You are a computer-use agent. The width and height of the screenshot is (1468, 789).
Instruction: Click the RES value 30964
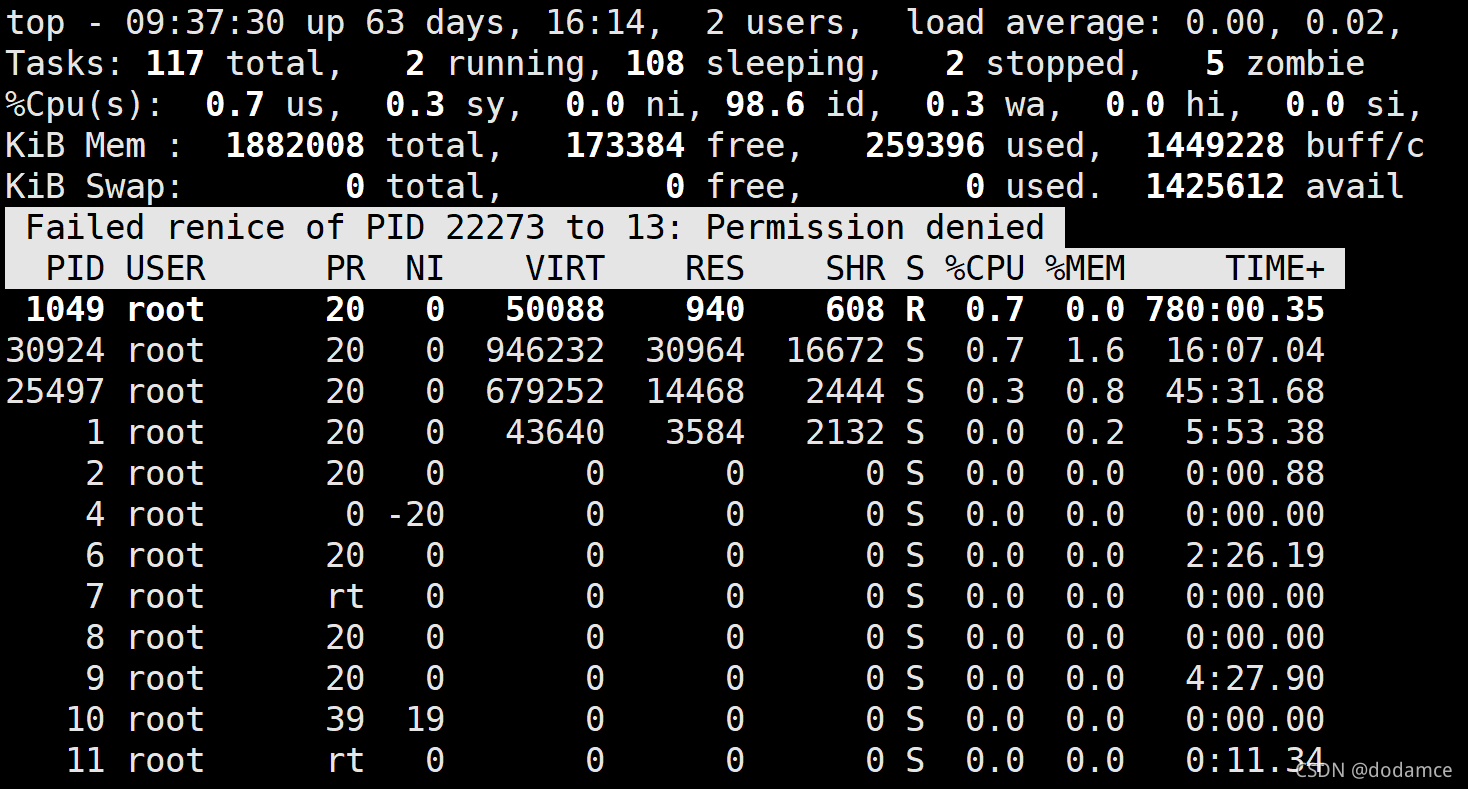pos(695,351)
